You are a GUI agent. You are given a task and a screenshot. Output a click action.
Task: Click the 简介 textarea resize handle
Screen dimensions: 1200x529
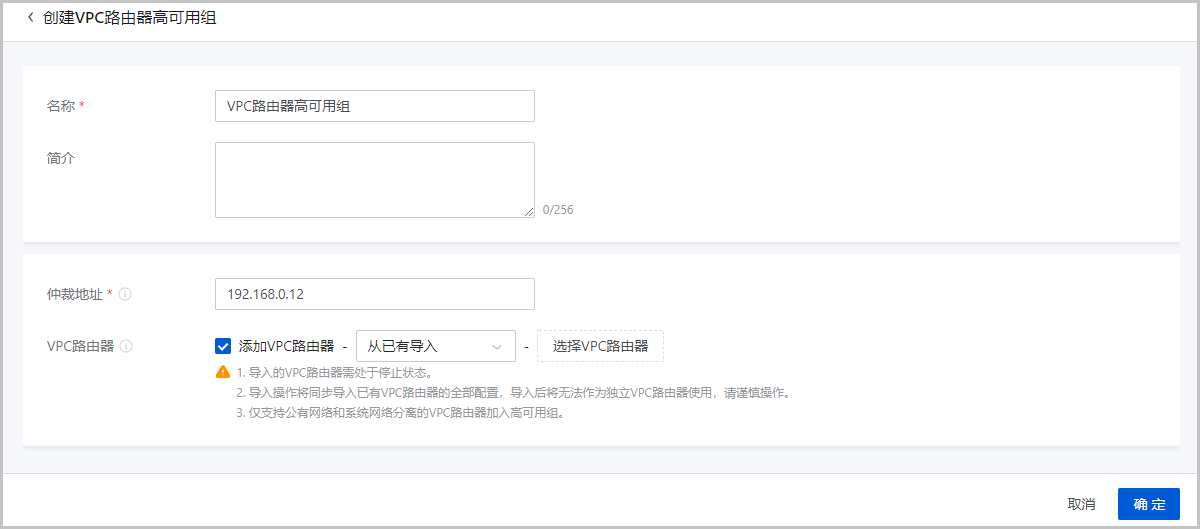[x=528, y=211]
